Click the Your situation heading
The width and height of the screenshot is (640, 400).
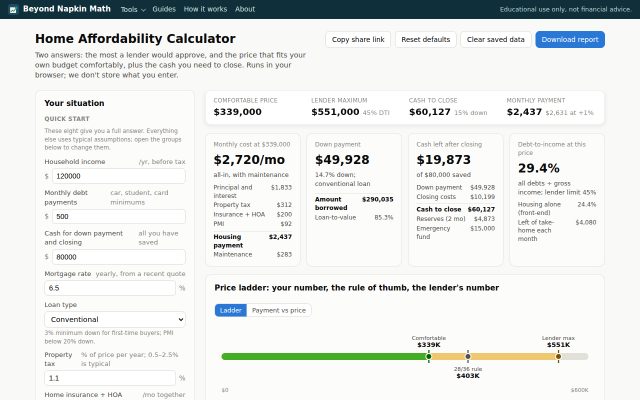[x=74, y=103]
